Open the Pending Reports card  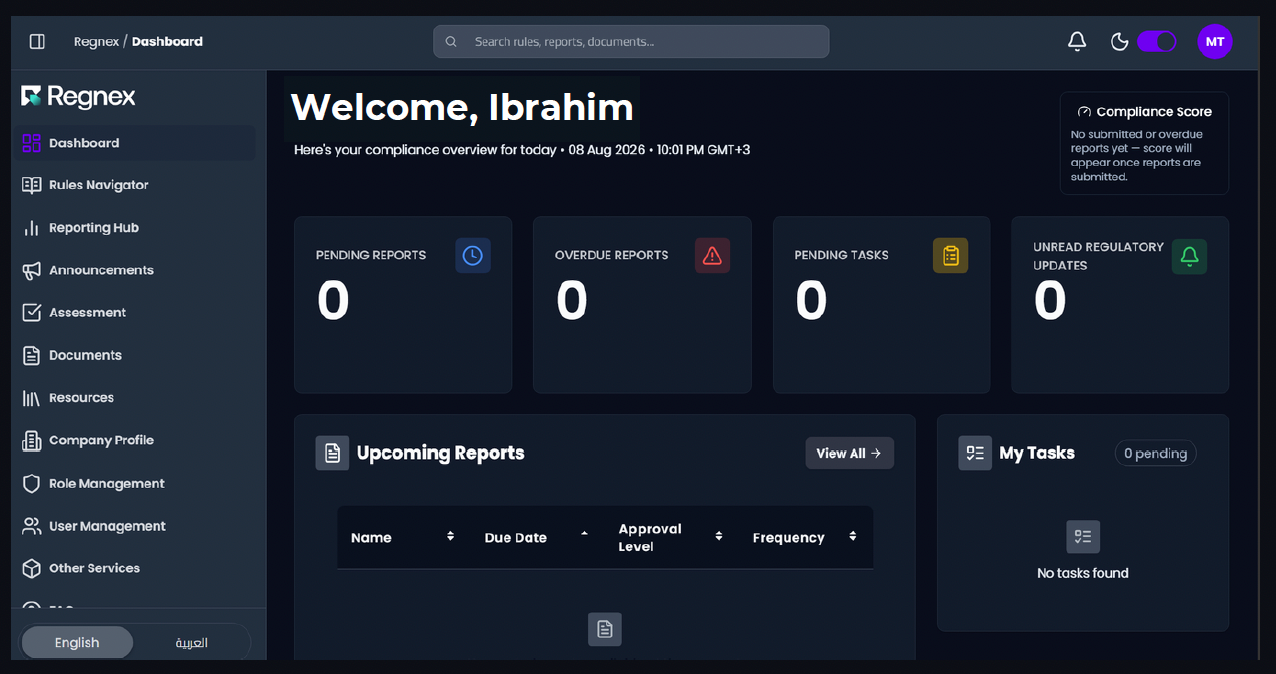point(403,305)
